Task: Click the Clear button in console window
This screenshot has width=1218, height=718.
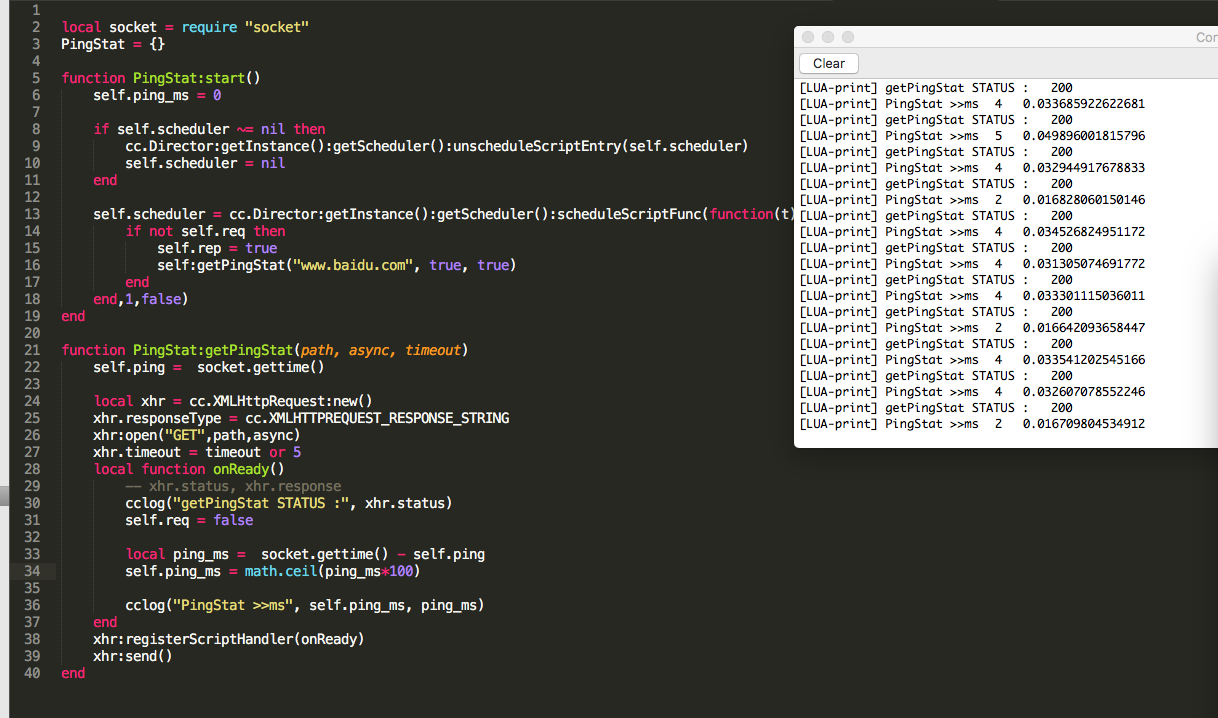Action: click(x=829, y=63)
